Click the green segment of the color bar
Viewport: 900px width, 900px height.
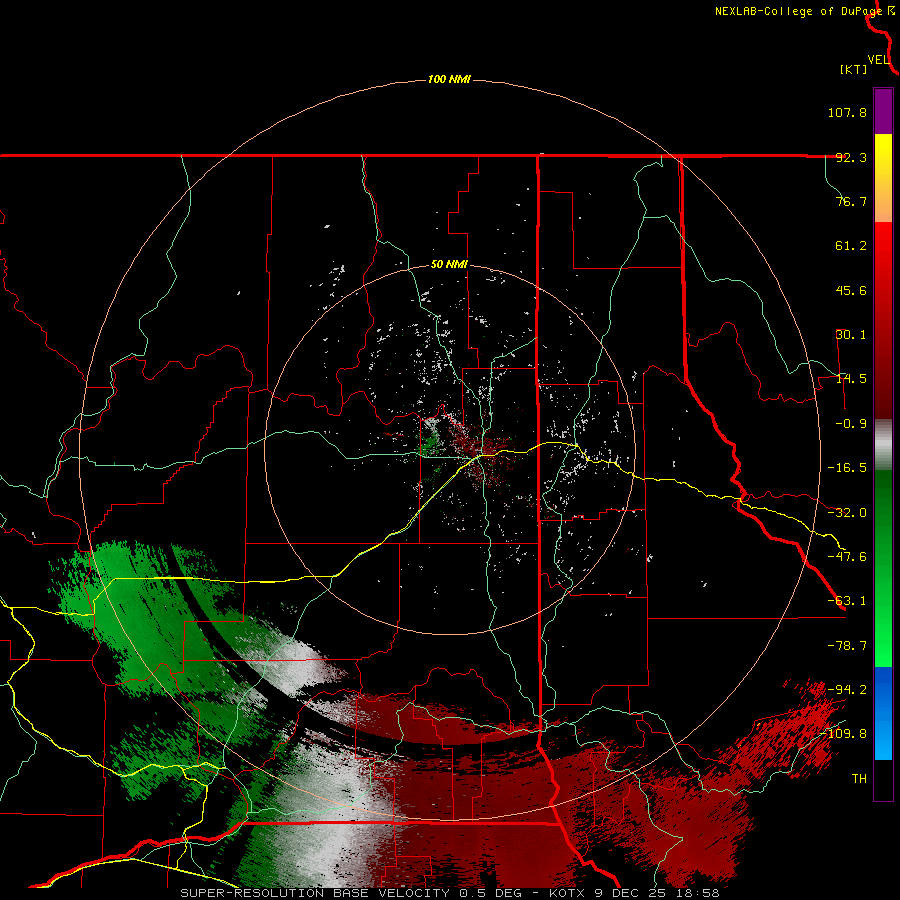(x=883, y=568)
